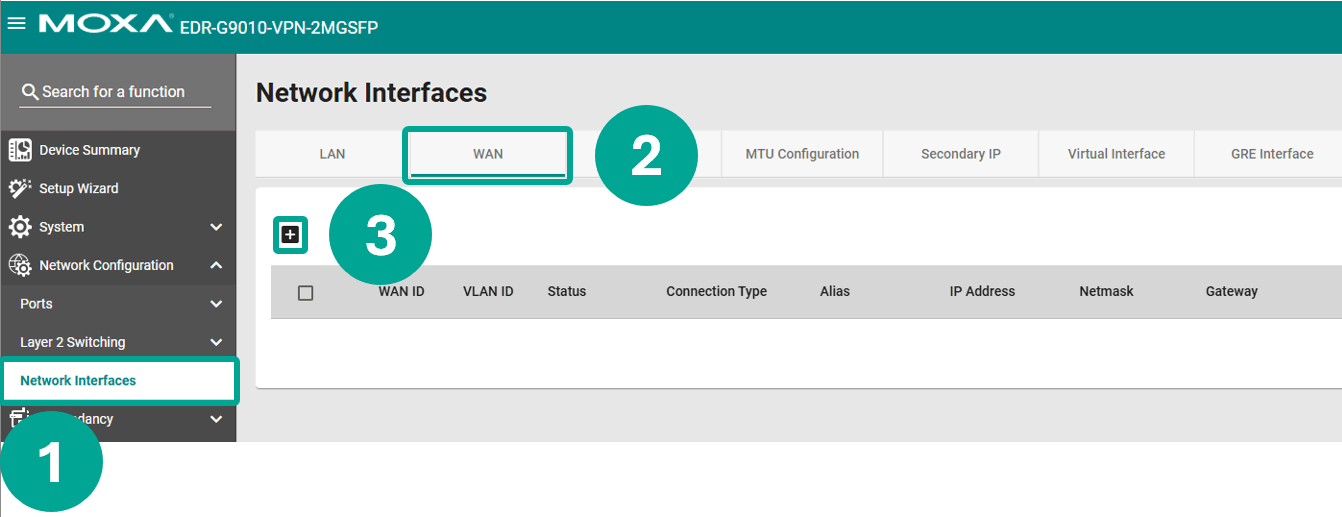This screenshot has width=1342, height=517.
Task: Expand the System menu chevron
Action: [x=216, y=227]
